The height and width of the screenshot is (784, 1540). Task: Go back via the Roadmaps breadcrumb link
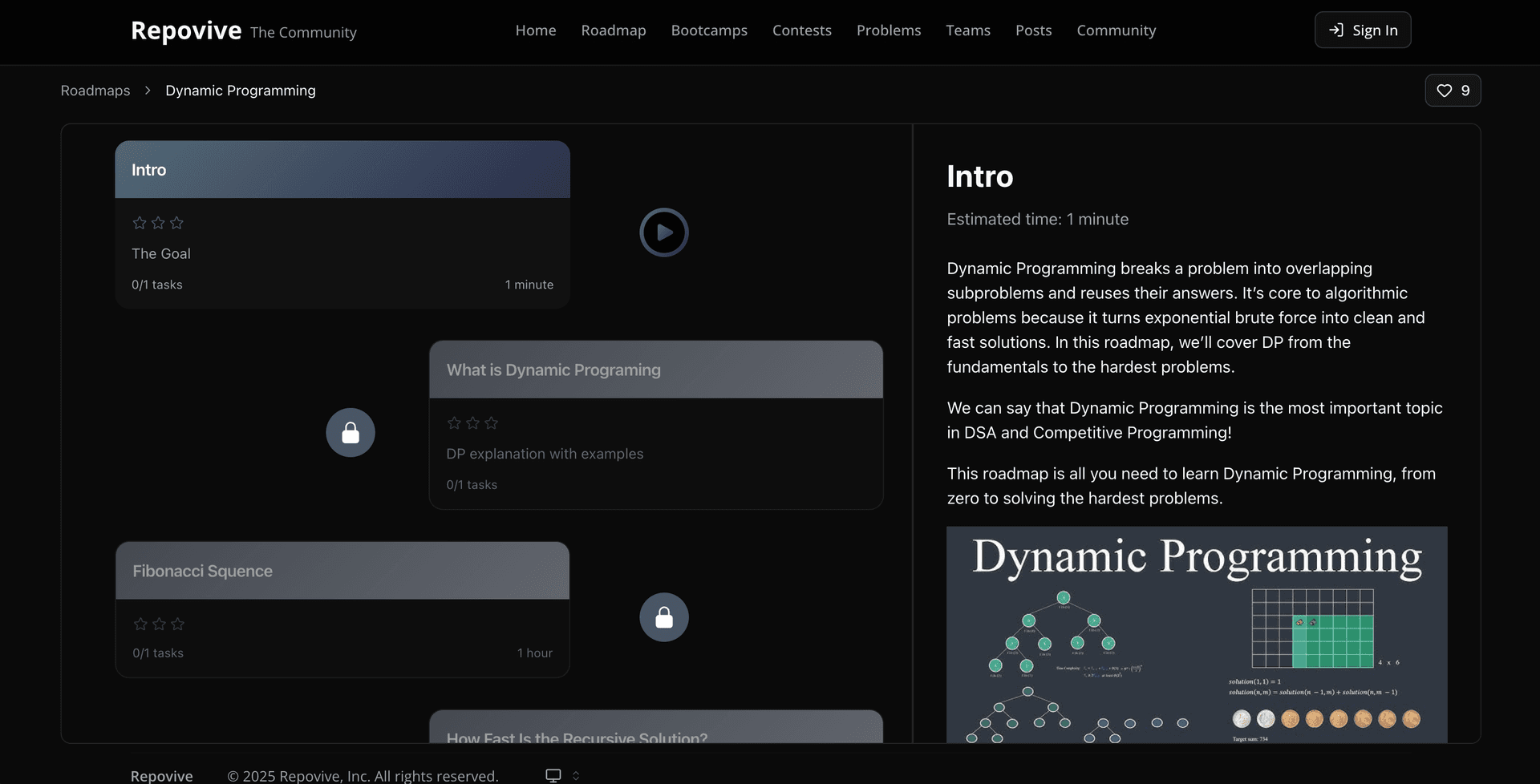point(95,91)
